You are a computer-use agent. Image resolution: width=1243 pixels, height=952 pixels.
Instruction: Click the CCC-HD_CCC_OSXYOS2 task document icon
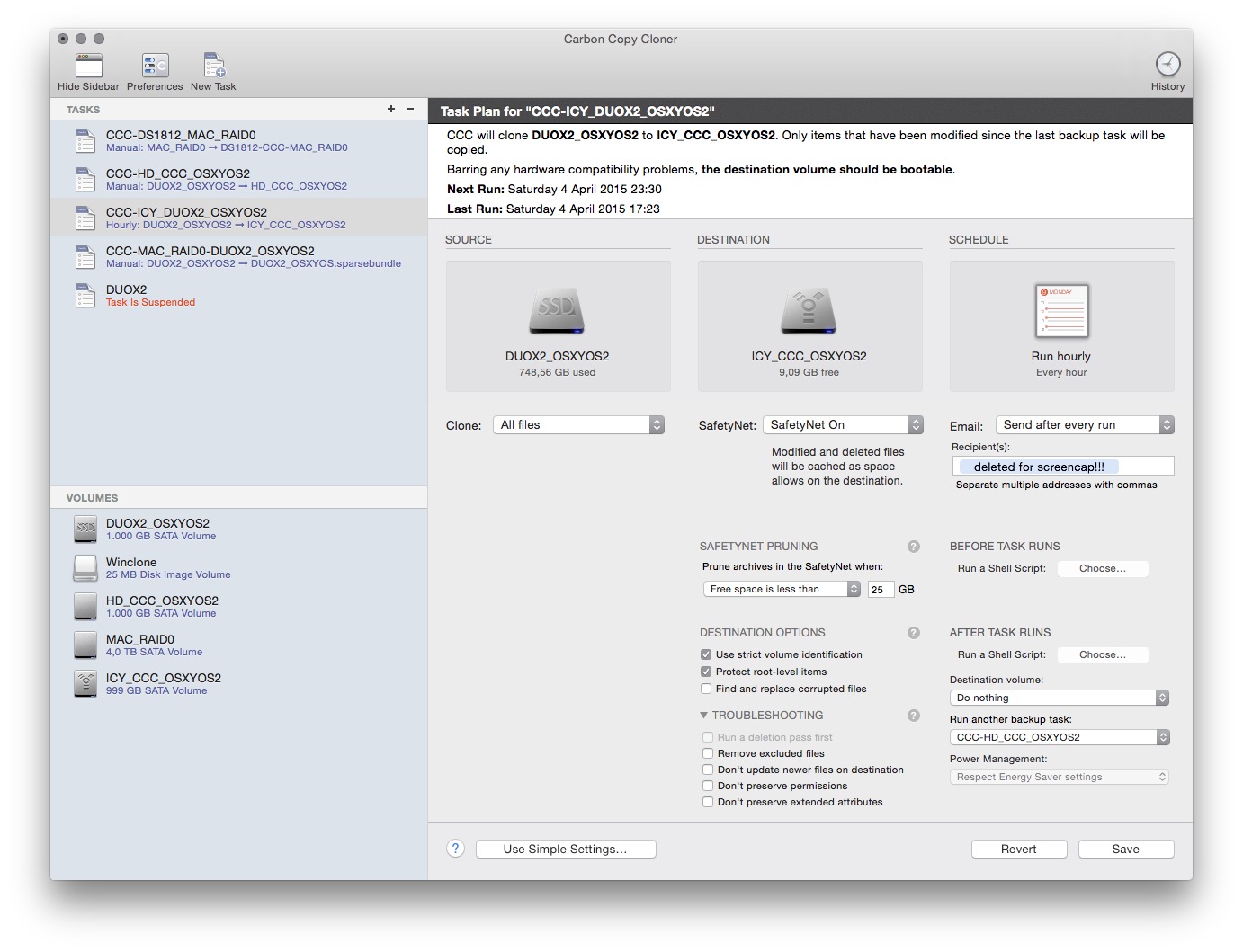pyautogui.click(x=85, y=180)
